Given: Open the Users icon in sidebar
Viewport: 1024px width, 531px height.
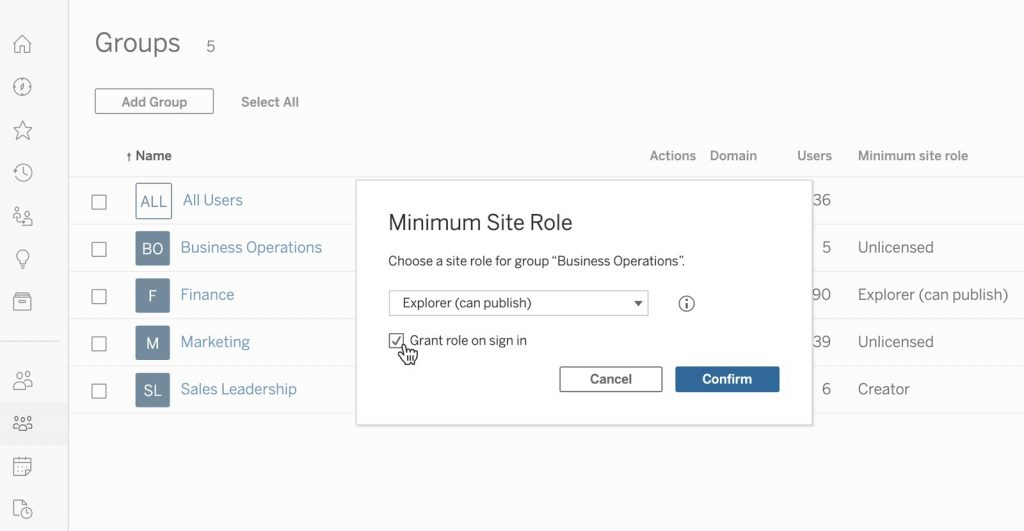Looking at the screenshot, I should [x=22, y=380].
